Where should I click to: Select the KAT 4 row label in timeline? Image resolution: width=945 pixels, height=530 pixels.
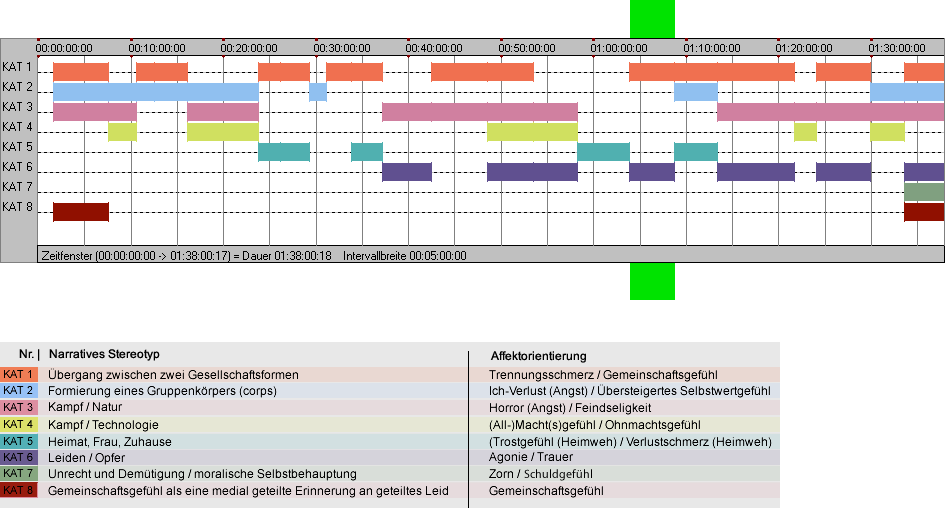(17, 127)
